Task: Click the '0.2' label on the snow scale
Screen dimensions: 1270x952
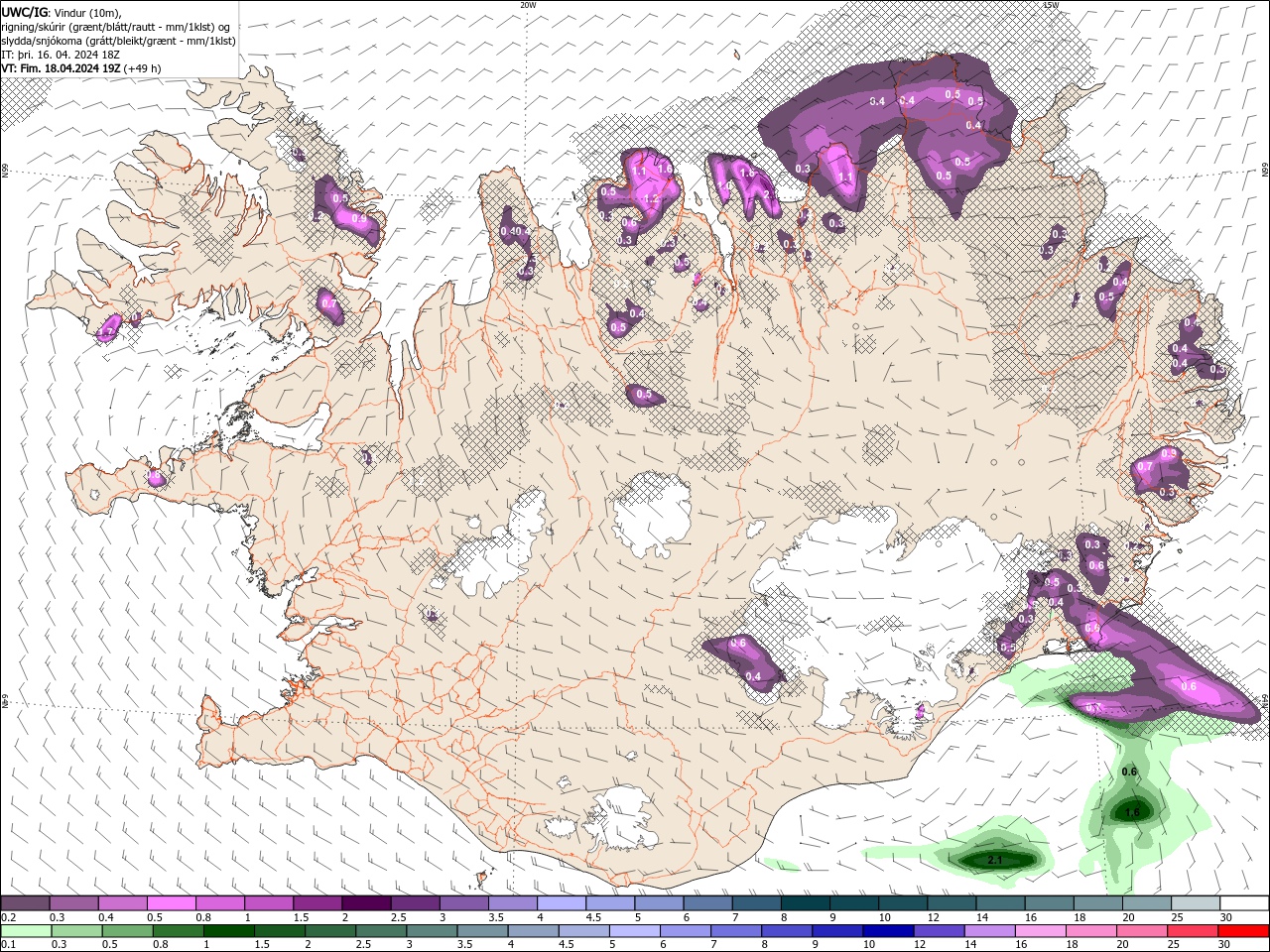Action: point(9,917)
